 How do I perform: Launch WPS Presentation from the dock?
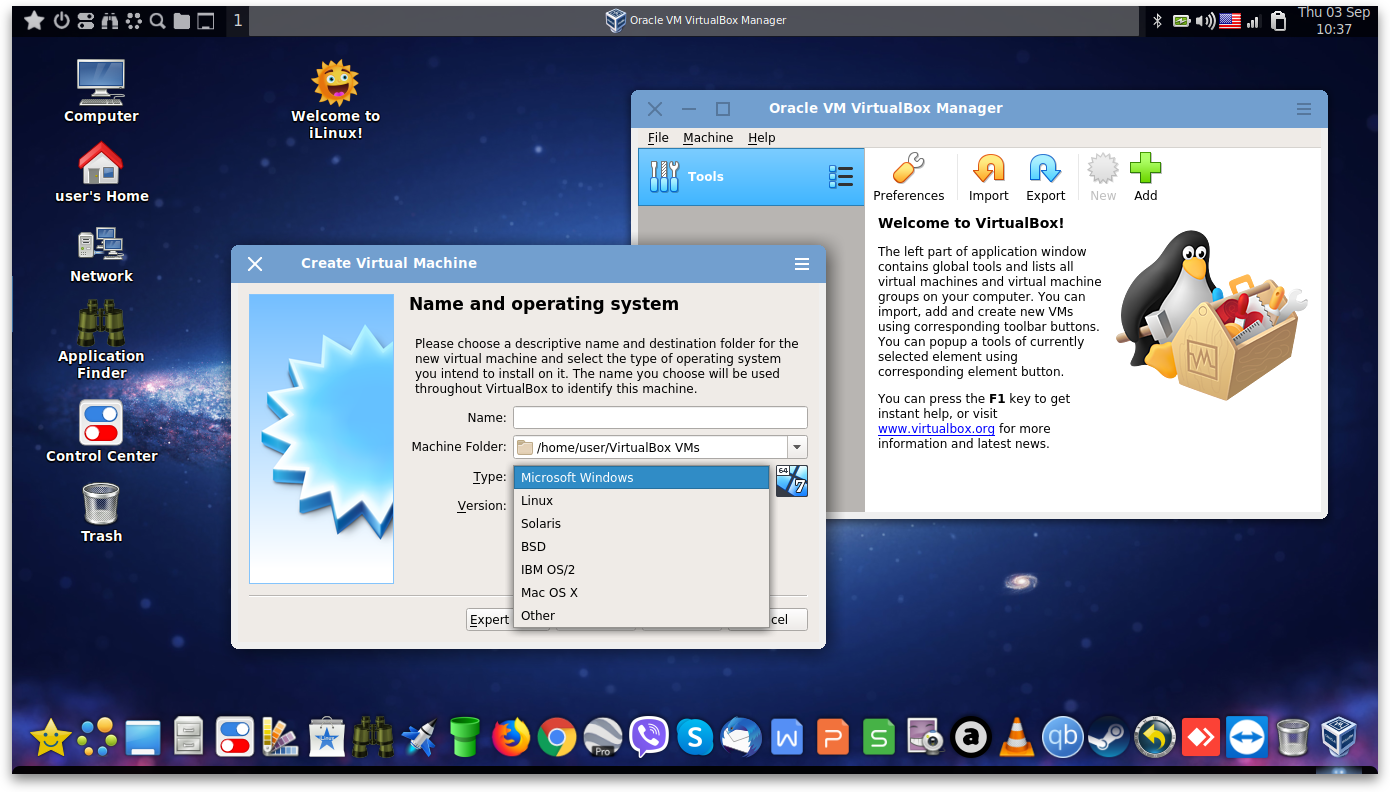[833, 738]
